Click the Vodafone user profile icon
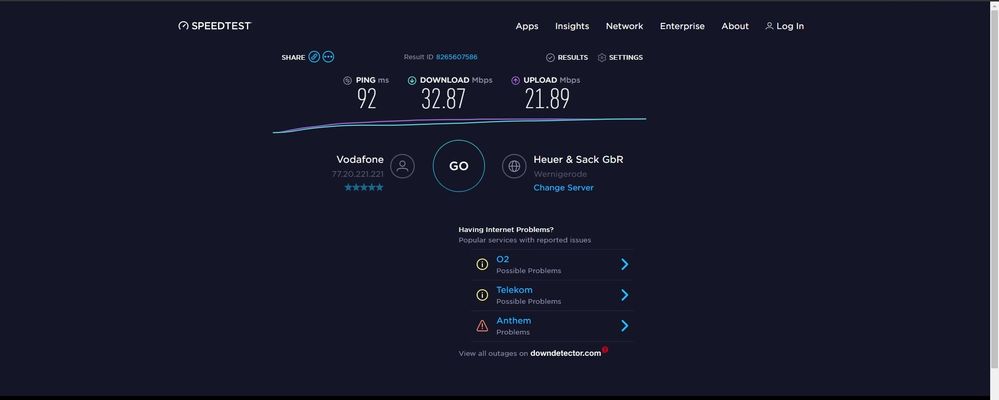The height and width of the screenshot is (400, 999). [402, 166]
